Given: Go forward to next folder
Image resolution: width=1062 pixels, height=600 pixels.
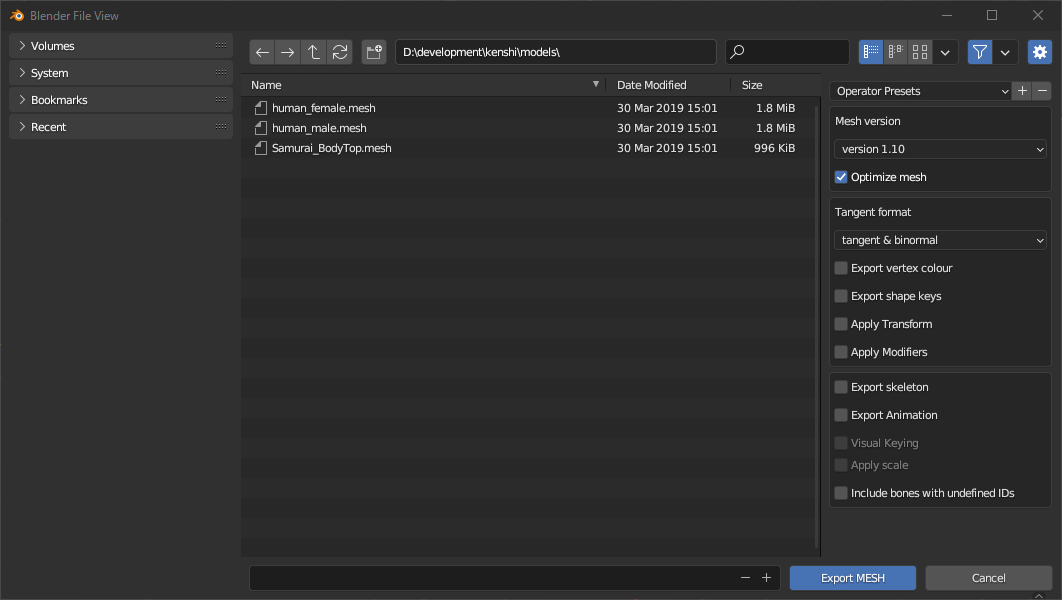Looking at the screenshot, I should pyautogui.click(x=287, y=52).
